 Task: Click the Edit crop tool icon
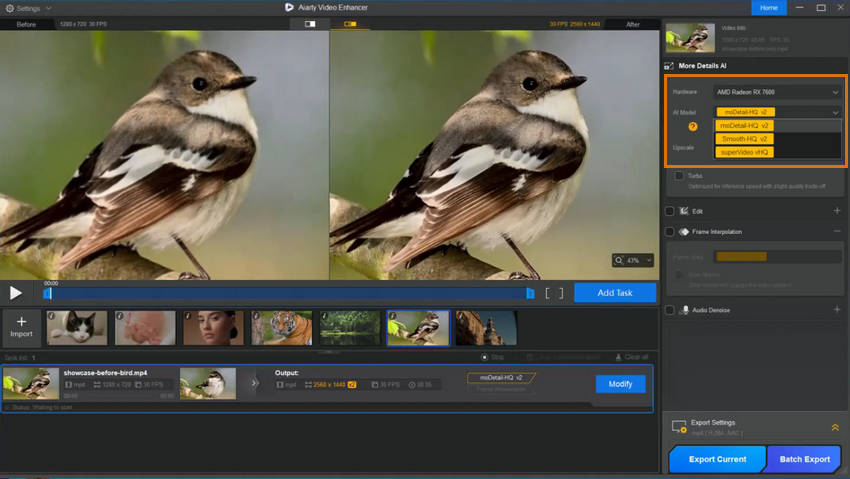tap(684, 211)
